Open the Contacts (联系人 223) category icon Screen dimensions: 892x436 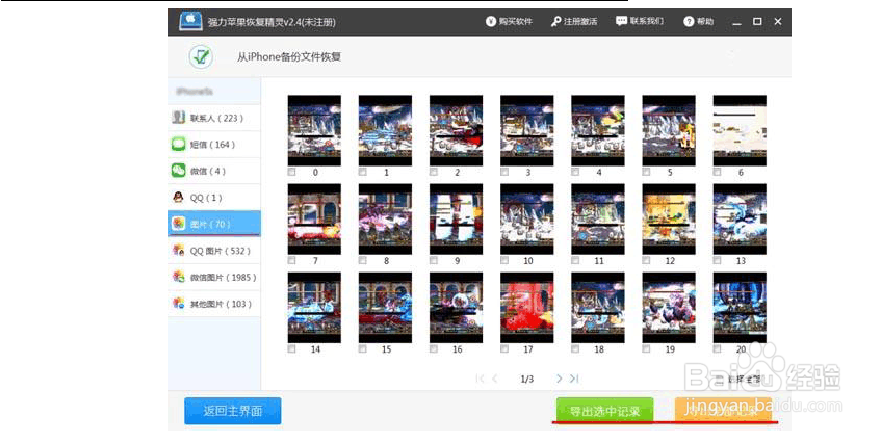pyautogui.click(x=178, y=117)
